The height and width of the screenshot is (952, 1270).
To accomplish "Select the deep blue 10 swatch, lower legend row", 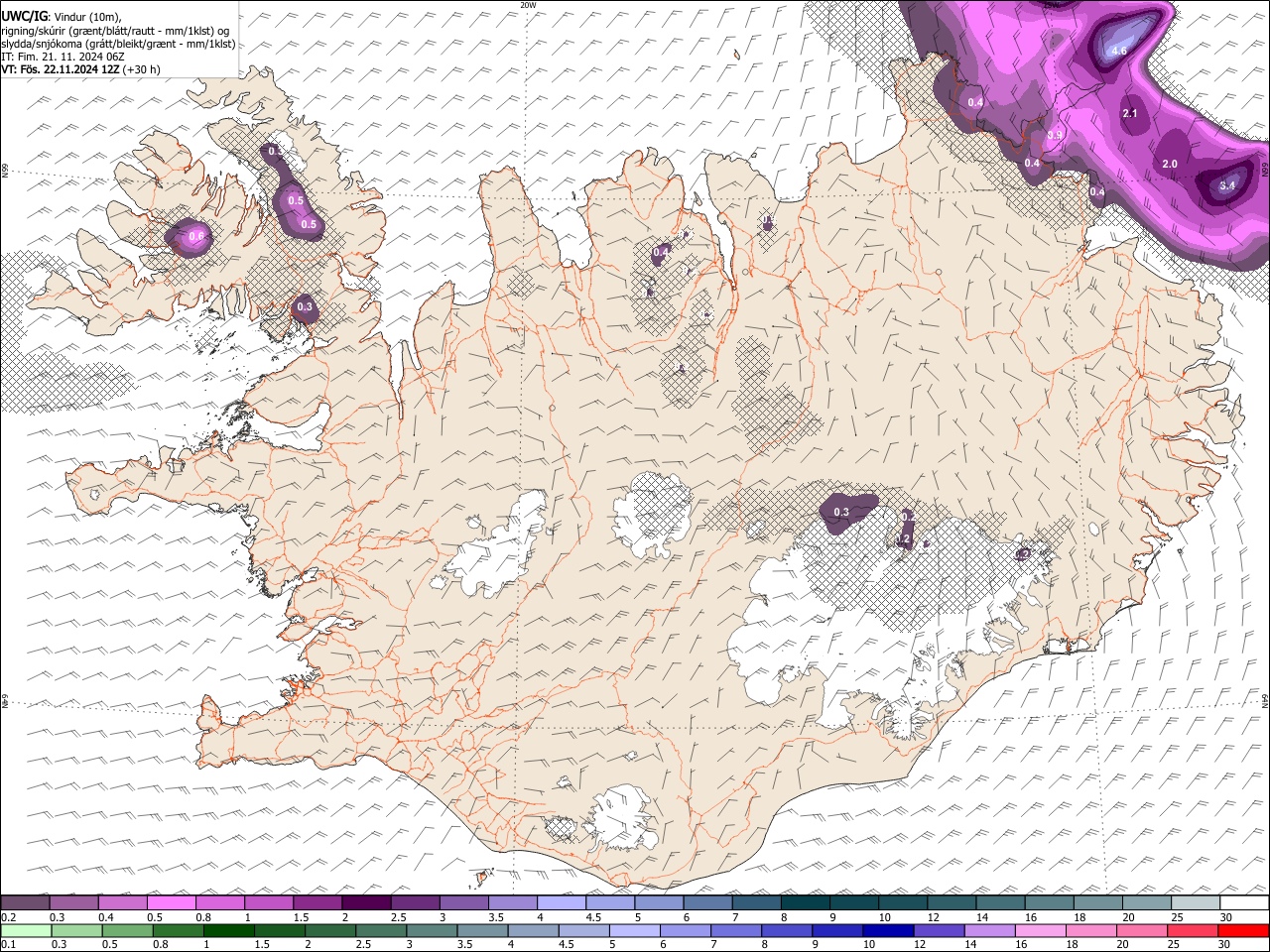I will 888,930.
